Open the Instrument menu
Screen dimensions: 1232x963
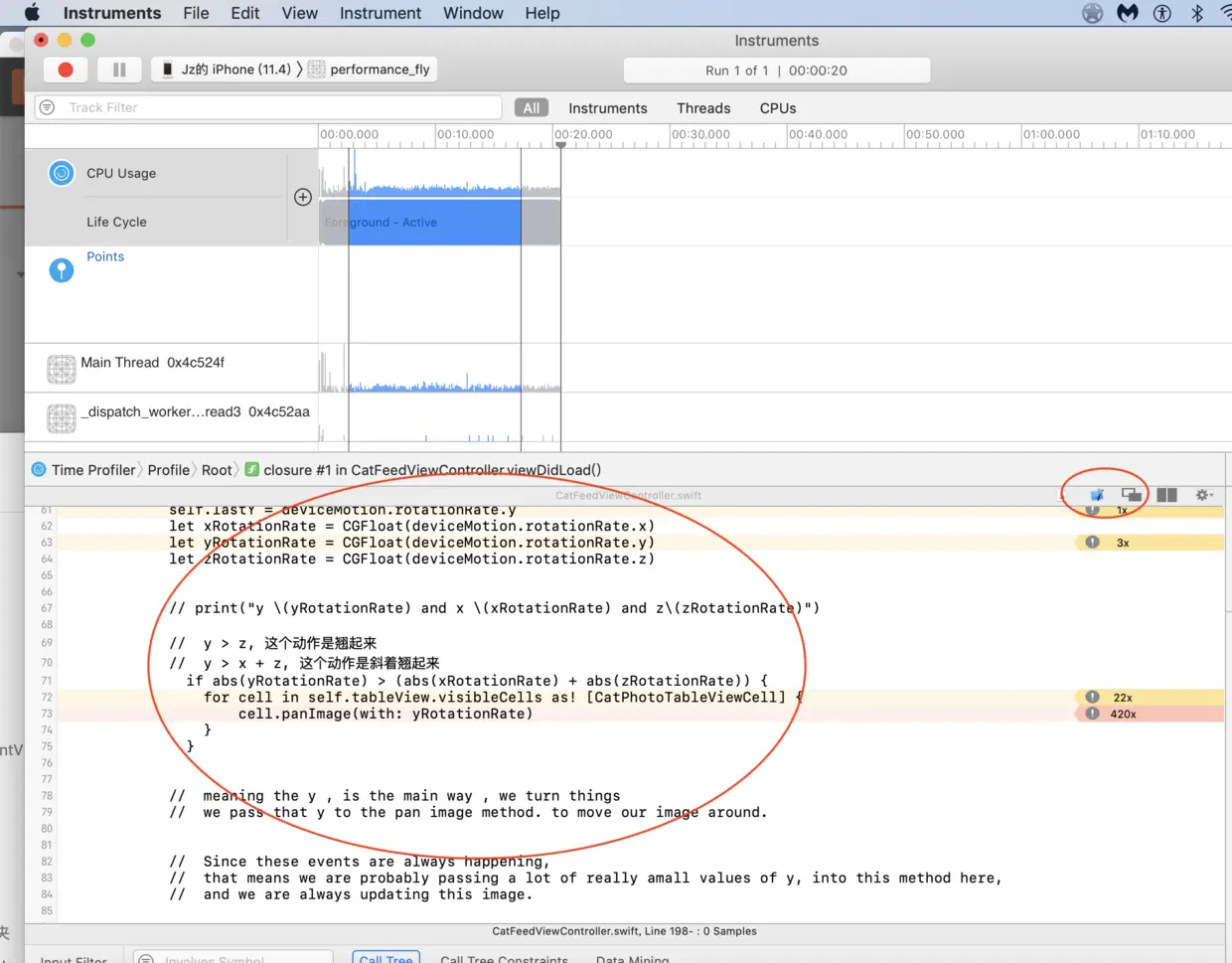point(381,13)
